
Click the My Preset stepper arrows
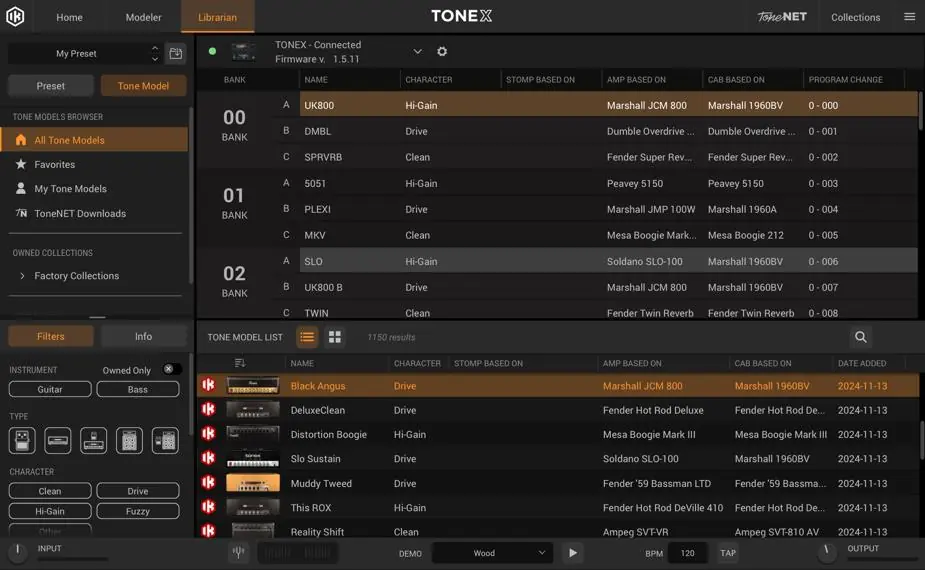(x=155, y=53)
